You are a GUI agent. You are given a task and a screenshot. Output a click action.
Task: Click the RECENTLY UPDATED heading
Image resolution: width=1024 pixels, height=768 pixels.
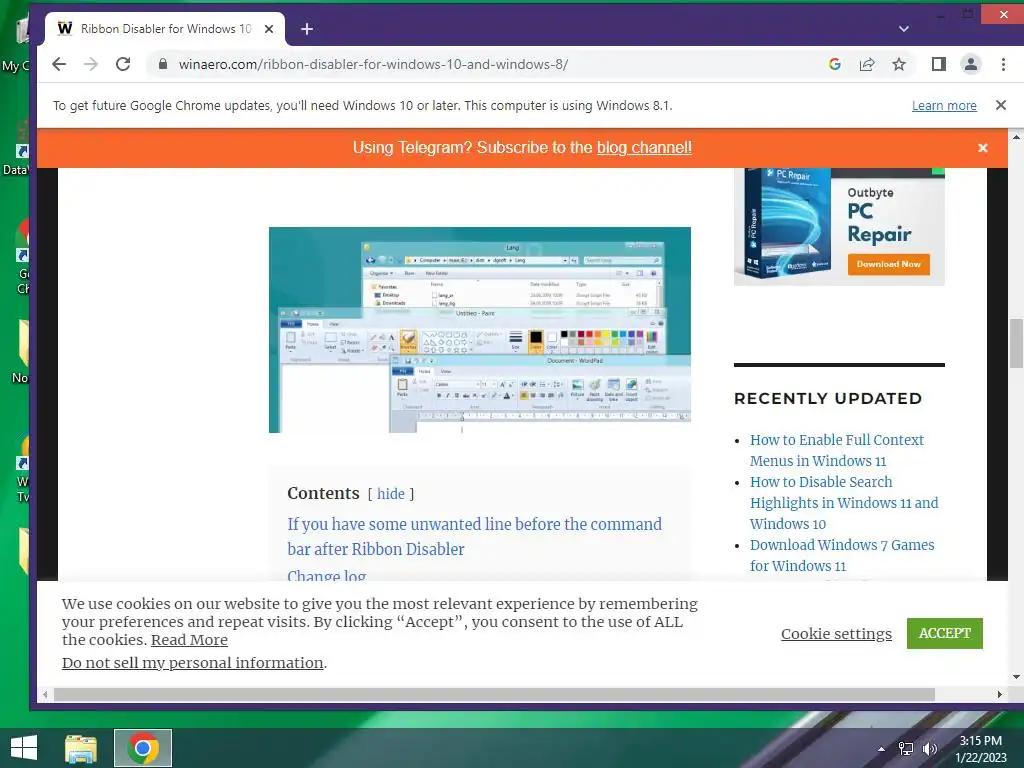tap(827, 398)
